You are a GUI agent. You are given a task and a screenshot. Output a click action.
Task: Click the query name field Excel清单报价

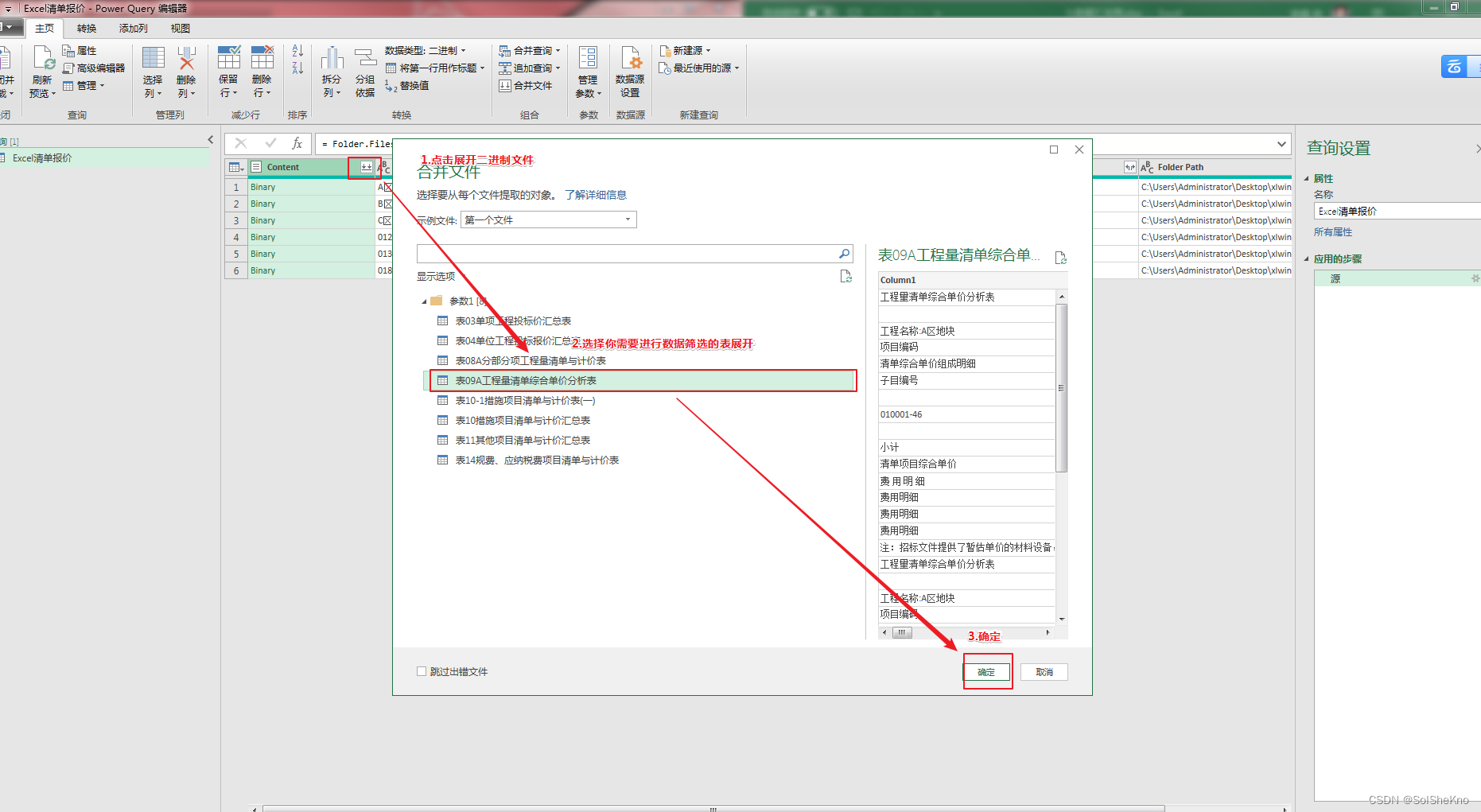click(x=1397, y=212)
